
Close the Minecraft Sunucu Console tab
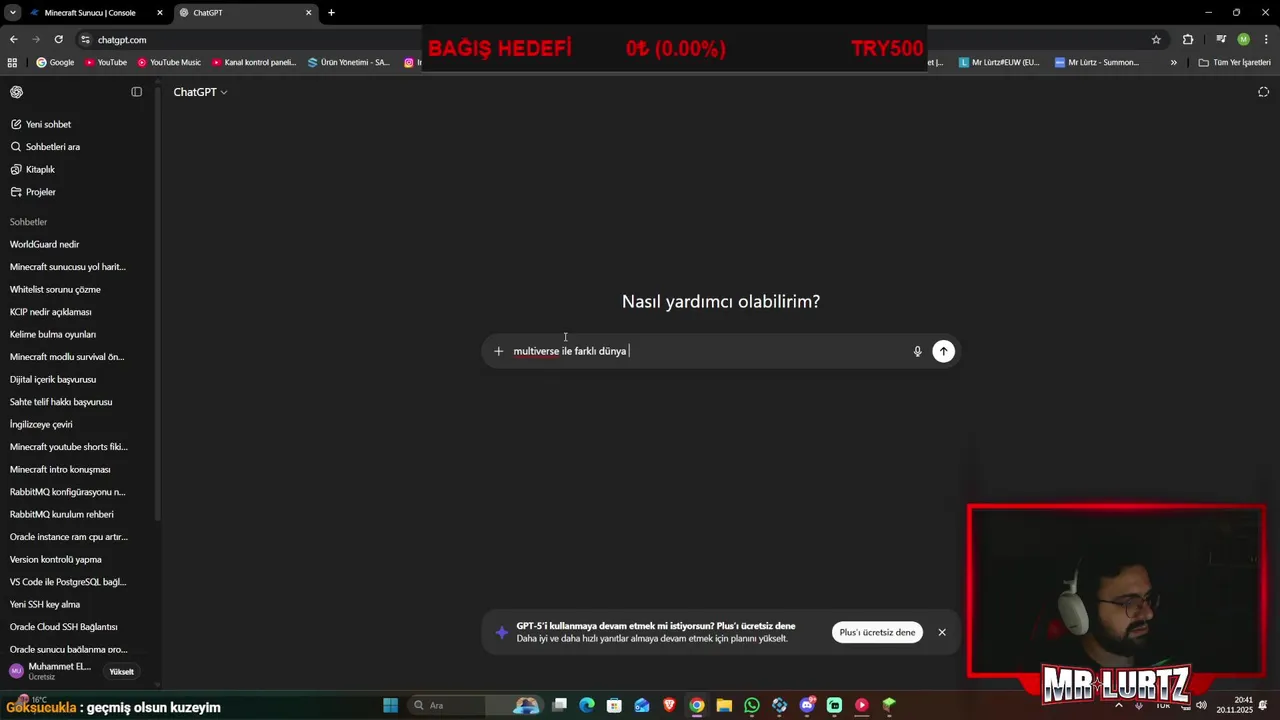(x=160, y=13)
